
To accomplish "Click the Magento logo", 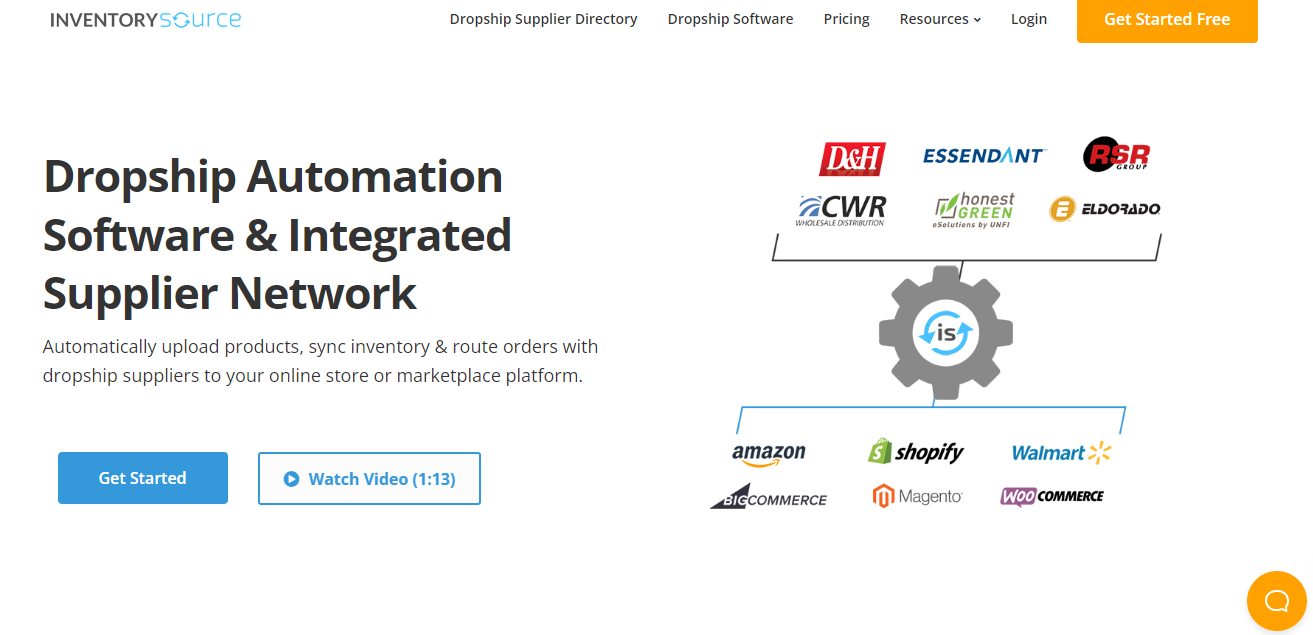I will (917, 496).
